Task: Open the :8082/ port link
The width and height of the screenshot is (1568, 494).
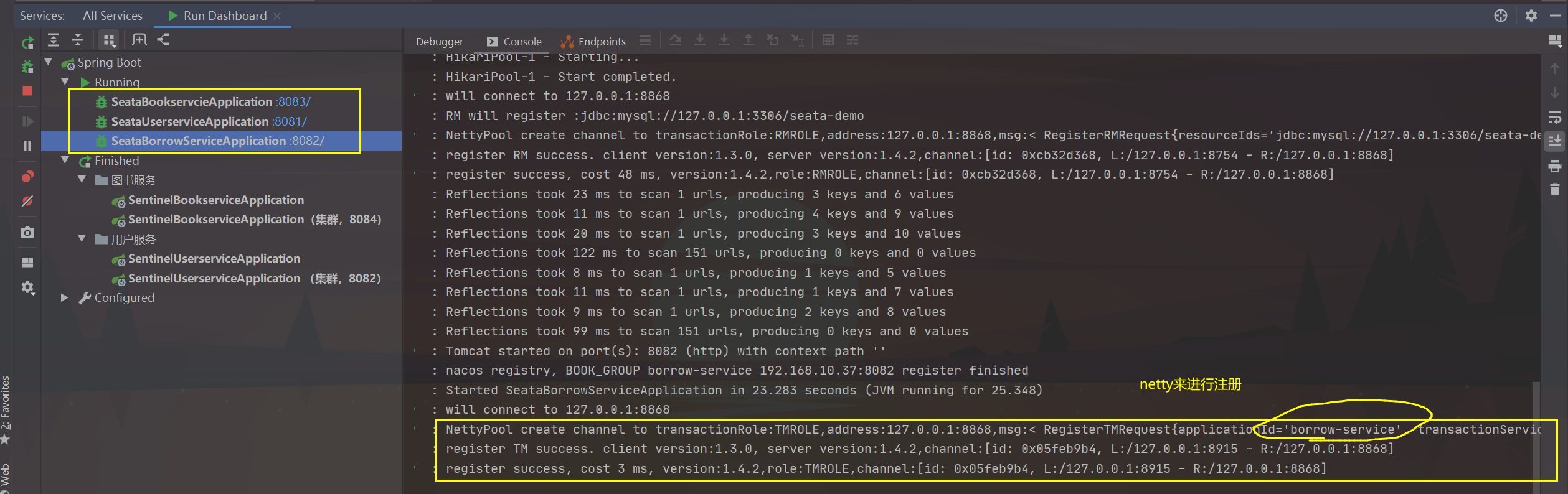Action: (x=307, y=141)
